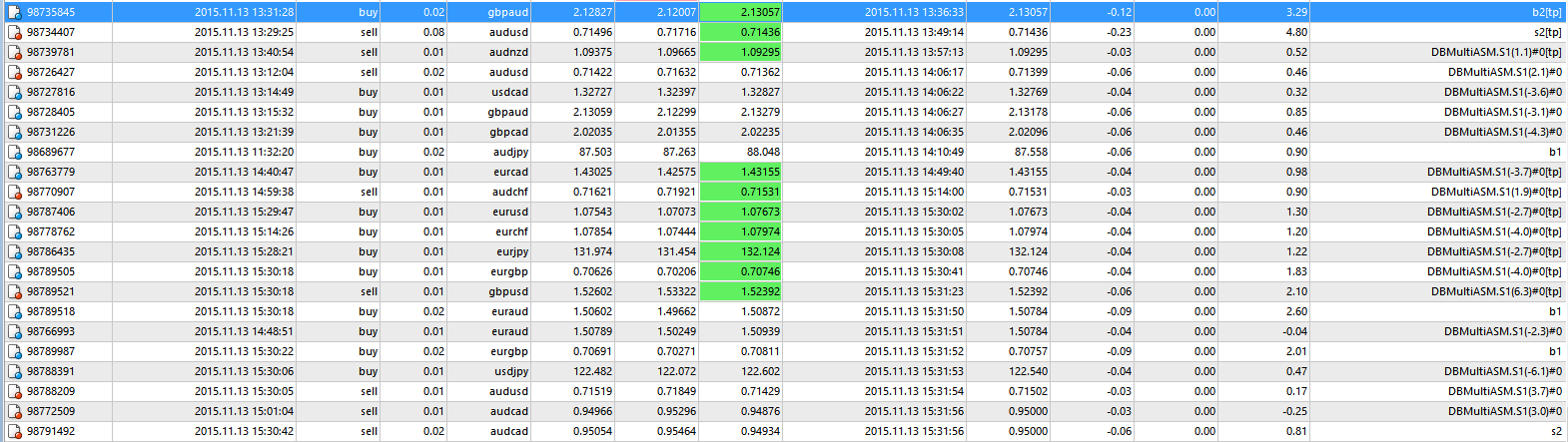
Task: Click the comment s2[tp]
Action: [1548, 32]
